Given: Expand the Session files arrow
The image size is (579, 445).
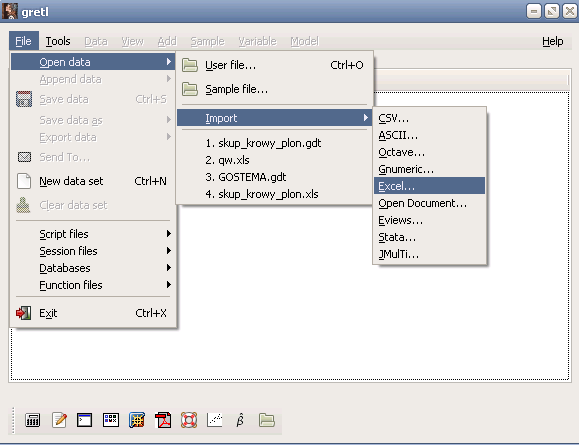Looking at the screenshot, I should pyautogui.click(x=169, y=250).
